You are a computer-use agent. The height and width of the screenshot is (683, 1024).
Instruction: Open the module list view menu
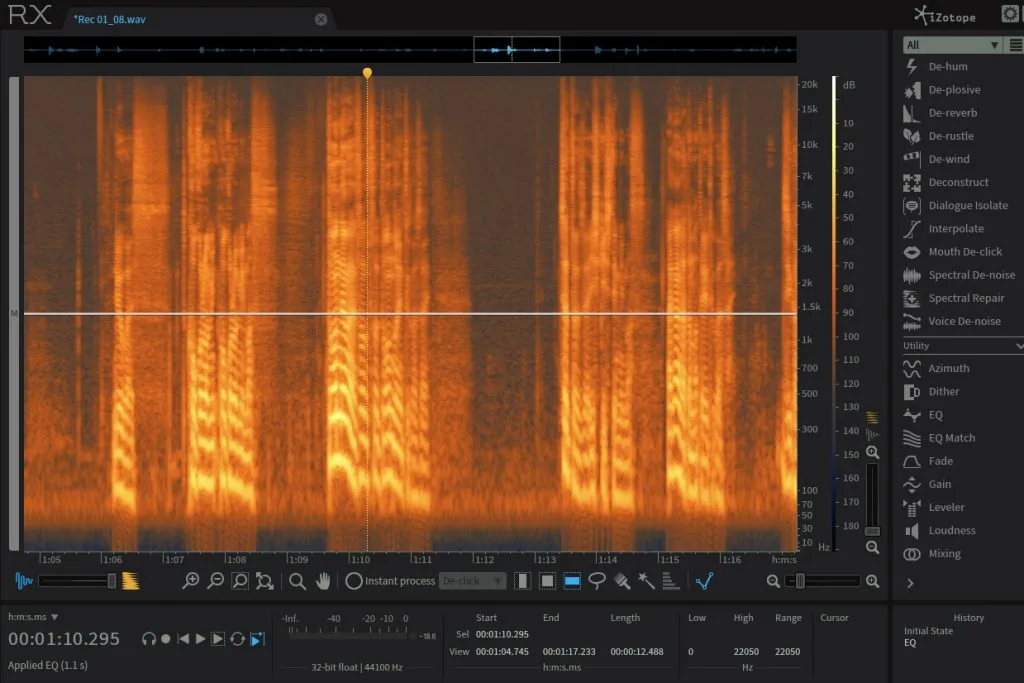coord(1016,45)
